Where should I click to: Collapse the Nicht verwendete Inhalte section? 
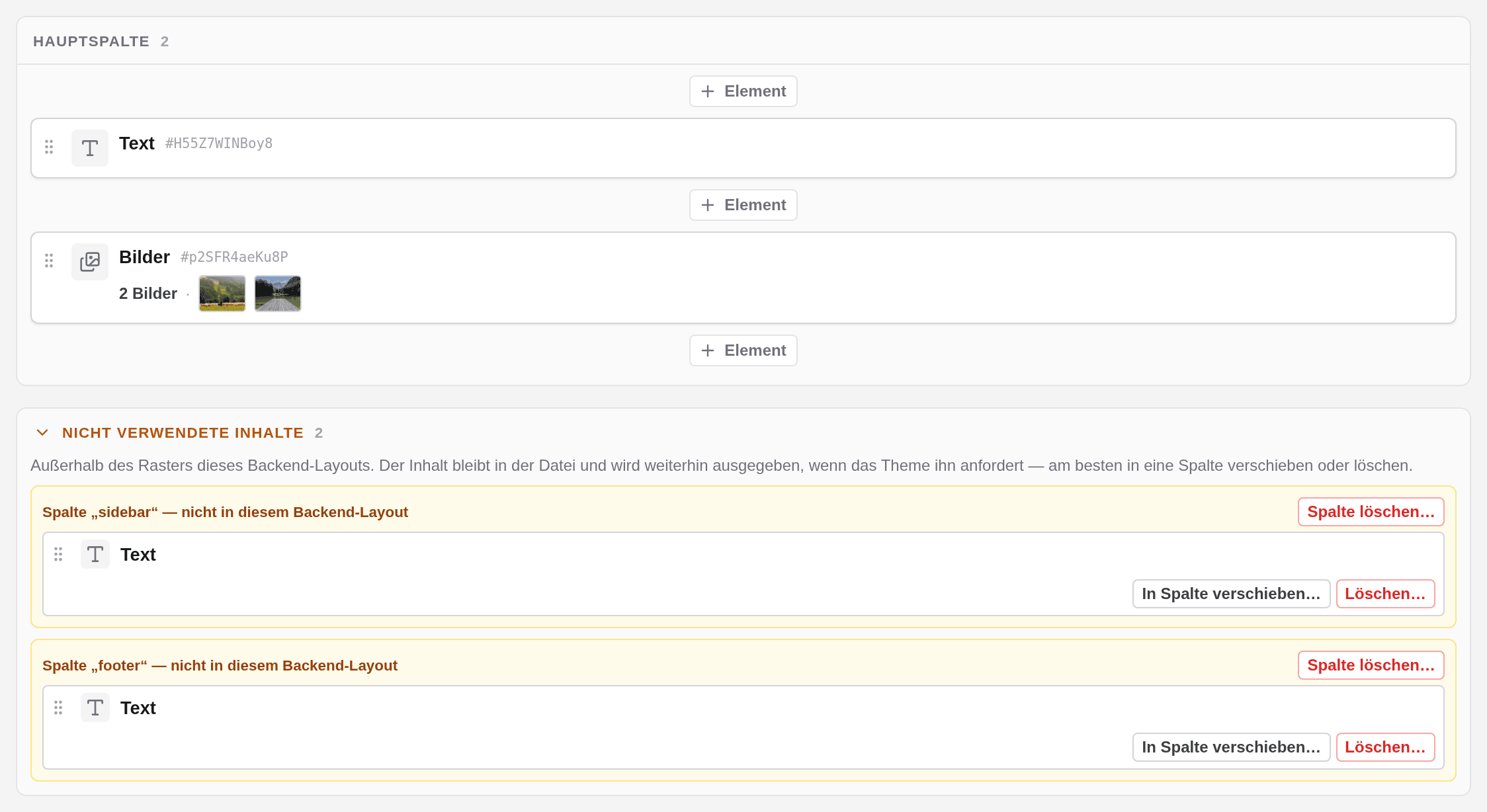[x=42, y=432]
